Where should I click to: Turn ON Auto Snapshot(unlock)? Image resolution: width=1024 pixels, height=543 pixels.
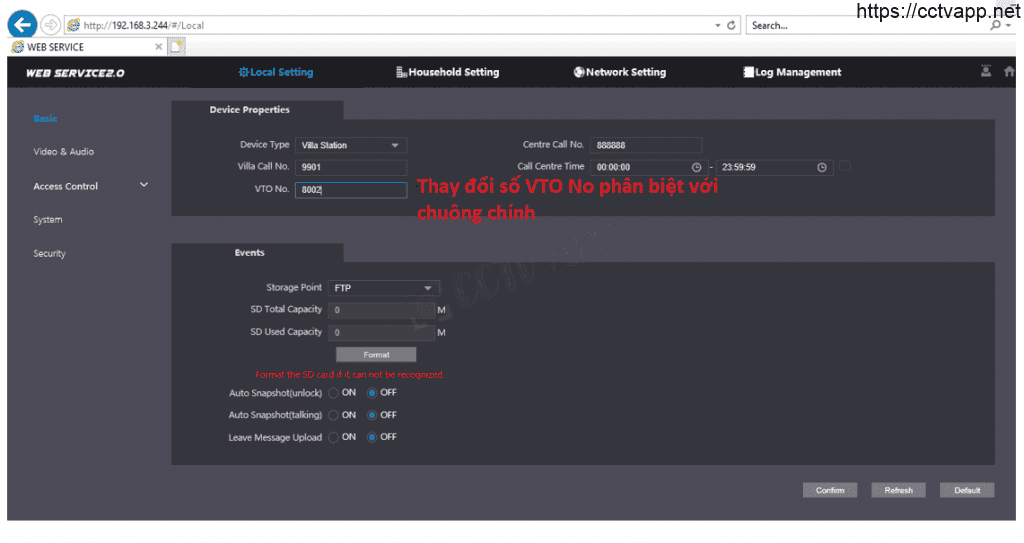(x=334, y=393)
